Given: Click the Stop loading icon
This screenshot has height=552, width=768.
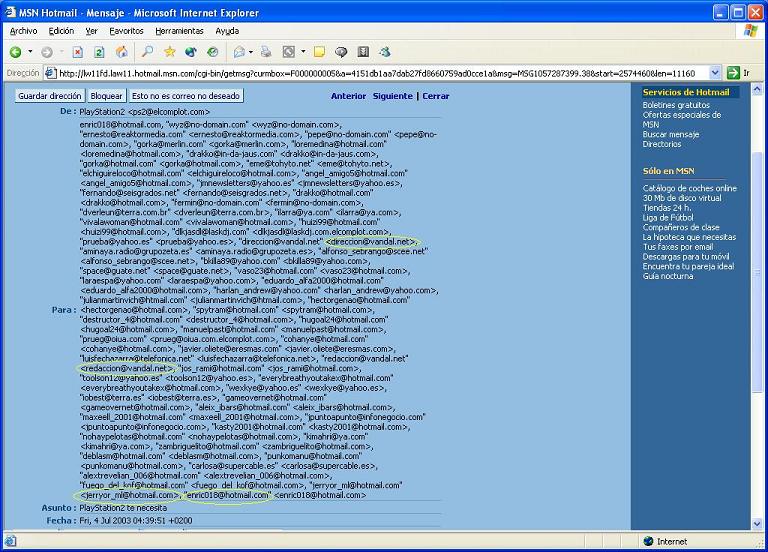Looking at the screenshot, I should [77, 52].
